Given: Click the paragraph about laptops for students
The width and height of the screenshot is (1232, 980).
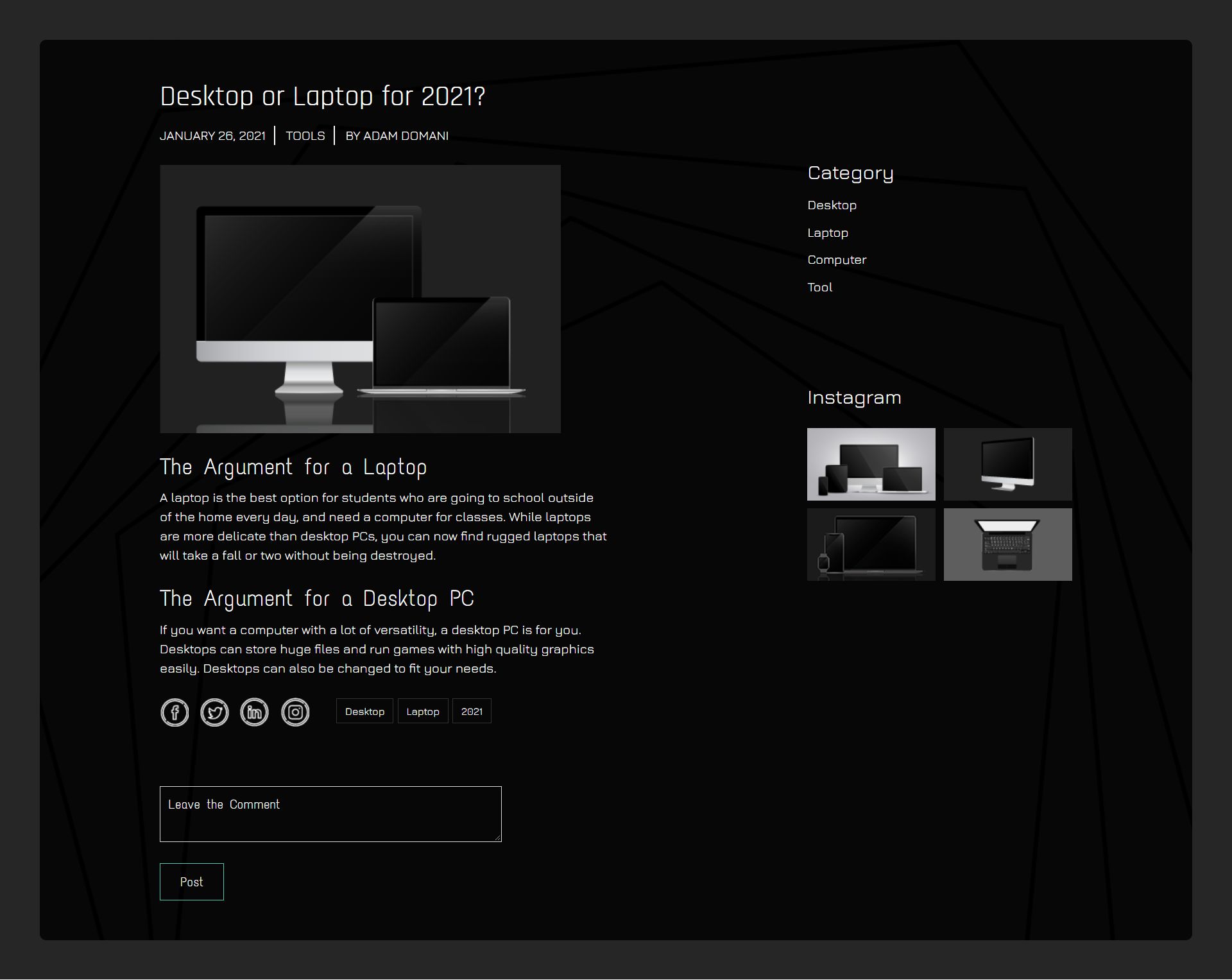Looking at the screenshot, I should (383, 527).
